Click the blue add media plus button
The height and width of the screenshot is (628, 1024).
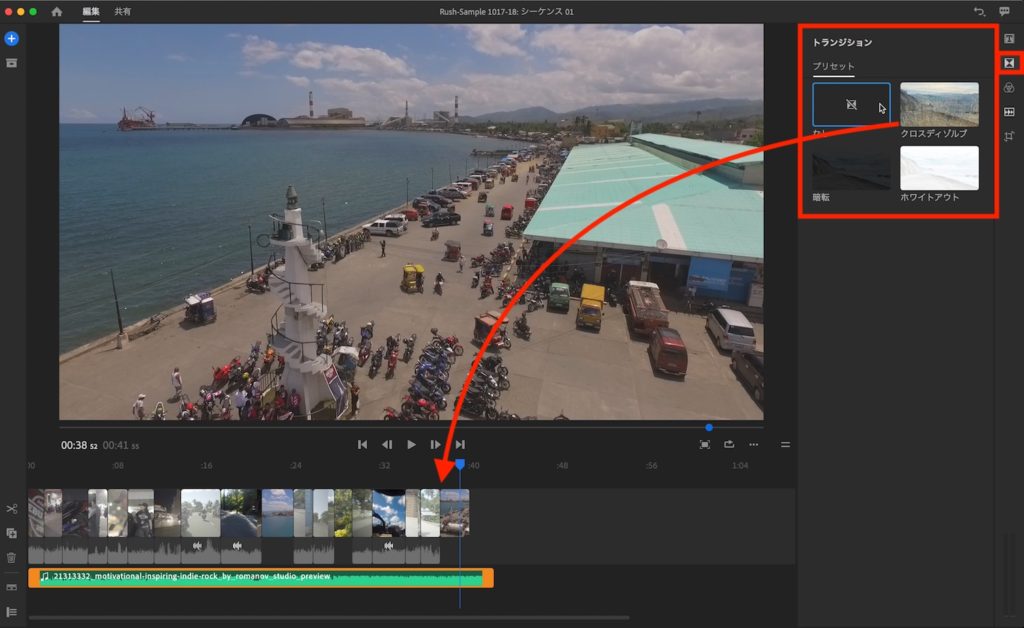point(11,39)
